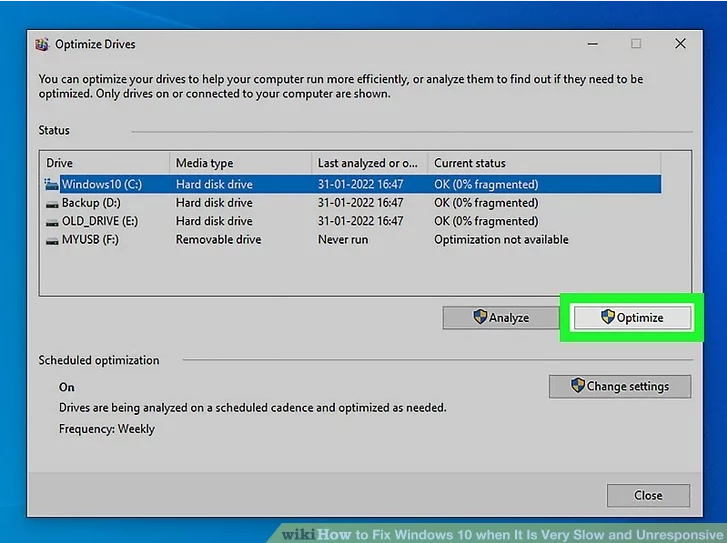Close the dialog with the X button
The height and width of the screenshot is (543, 727).
[680, 44]
